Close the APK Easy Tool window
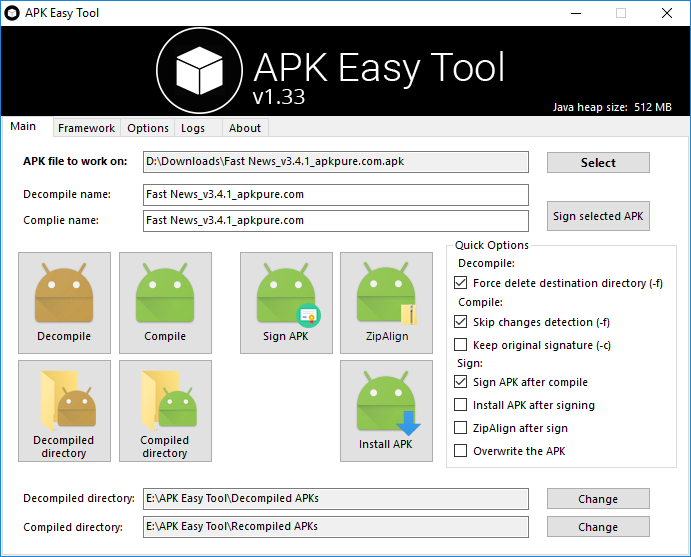Viewport: 691px width, 557px height. coord(667,13)
